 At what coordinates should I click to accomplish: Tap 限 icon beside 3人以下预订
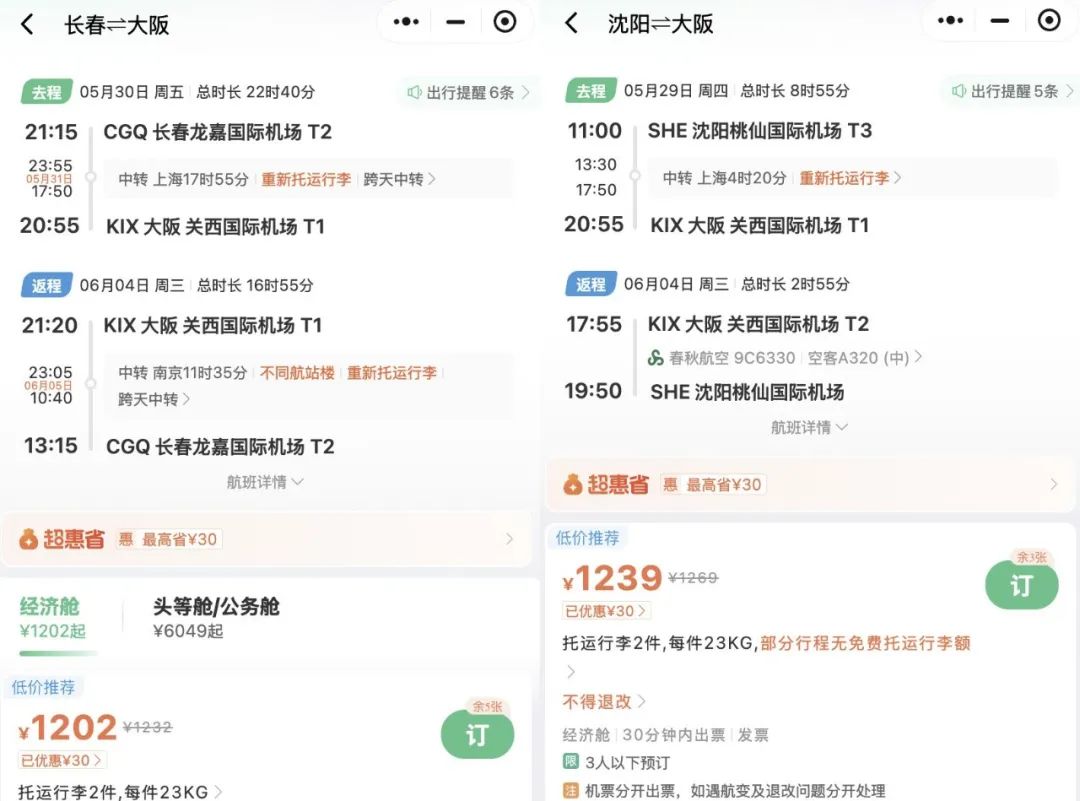571,762
